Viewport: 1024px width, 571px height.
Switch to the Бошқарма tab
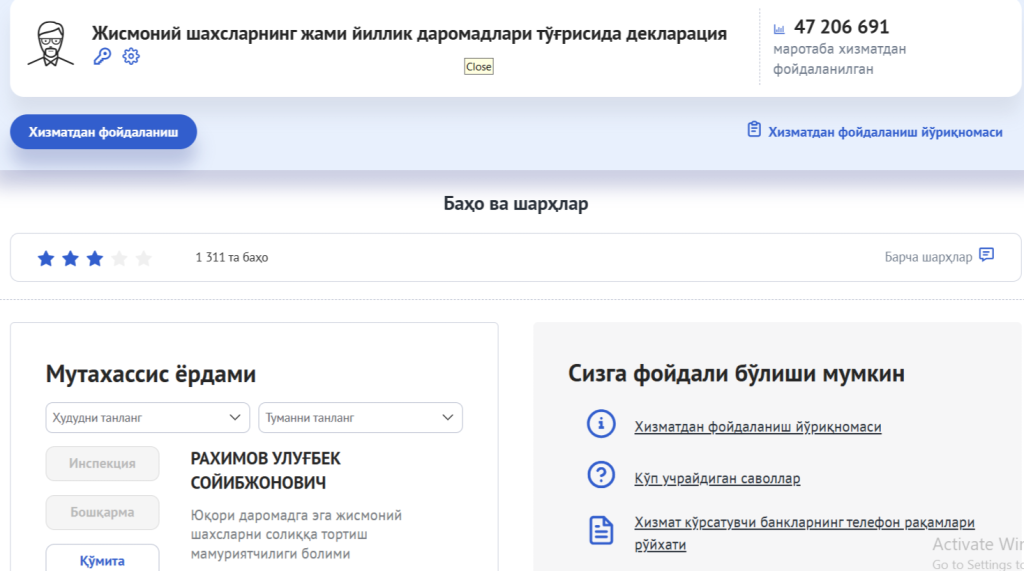(103, 512)
